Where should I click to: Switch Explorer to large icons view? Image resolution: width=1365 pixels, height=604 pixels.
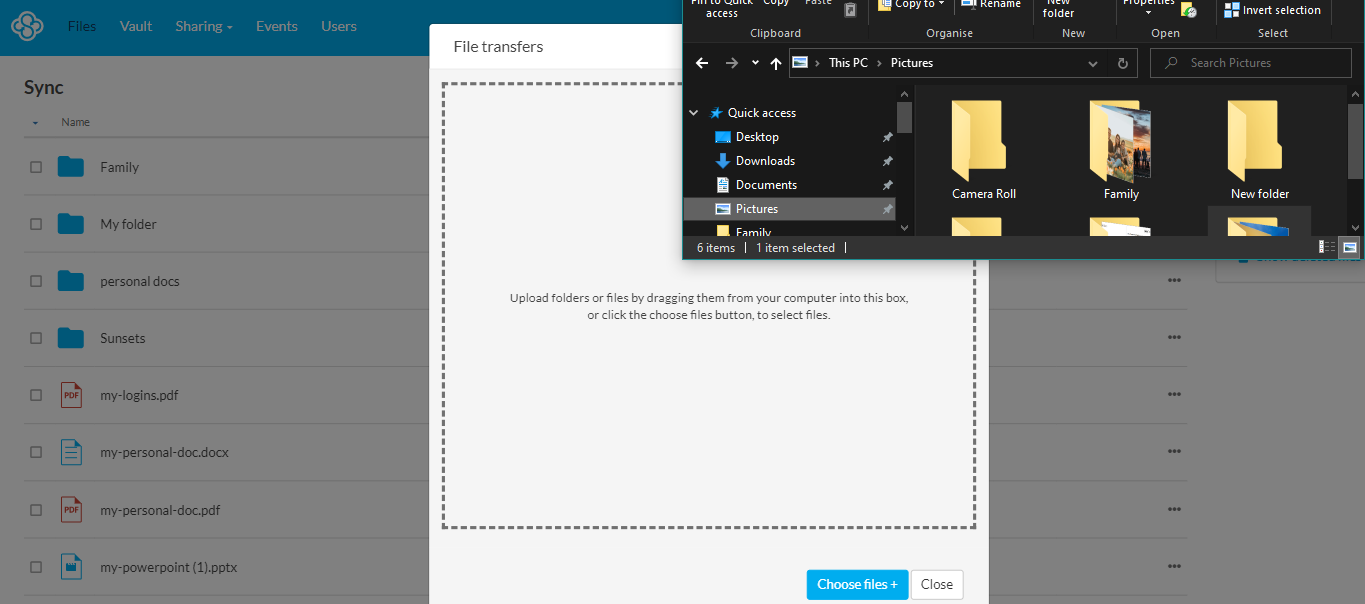click(1349, 247)
